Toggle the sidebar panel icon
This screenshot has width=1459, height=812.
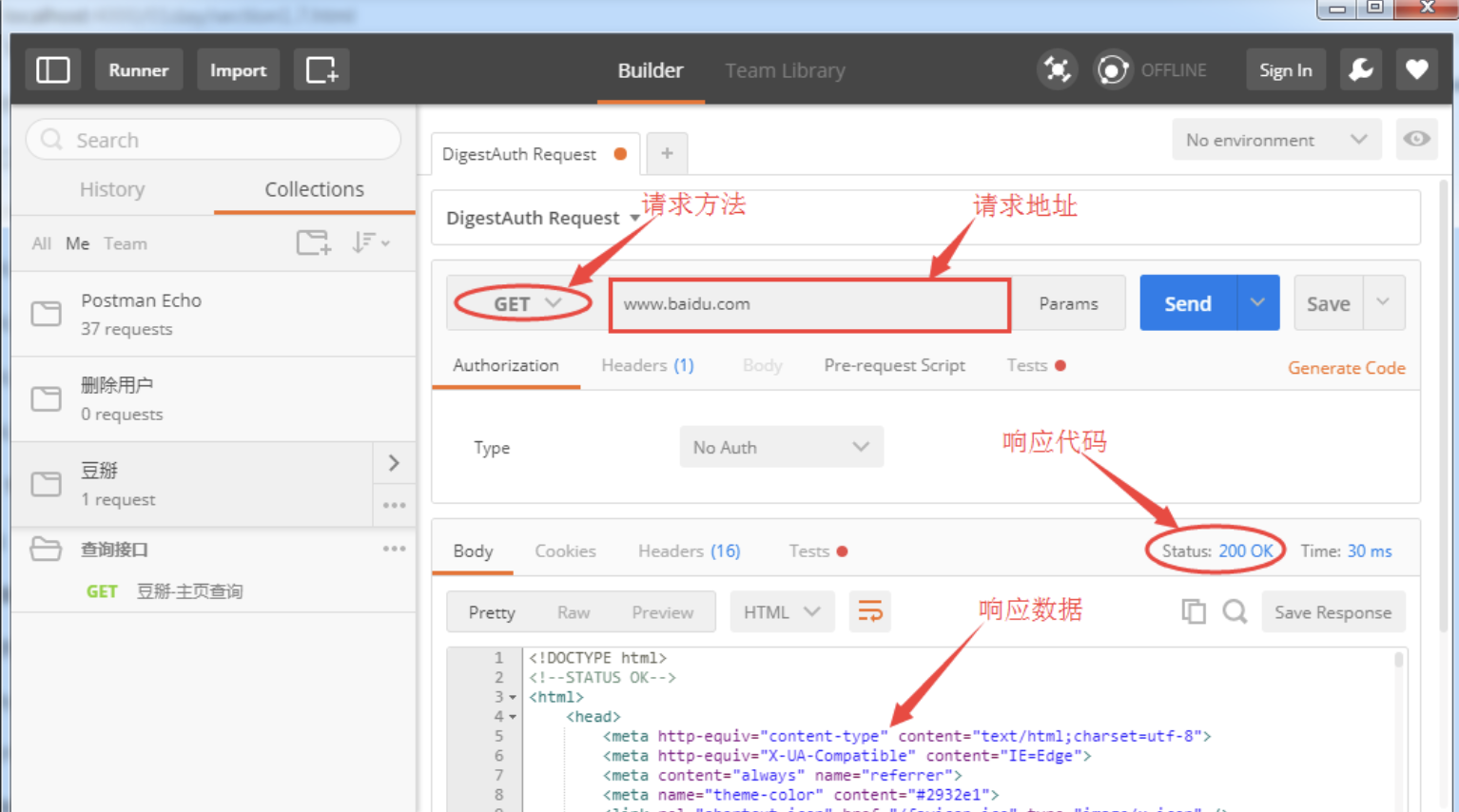53,69
